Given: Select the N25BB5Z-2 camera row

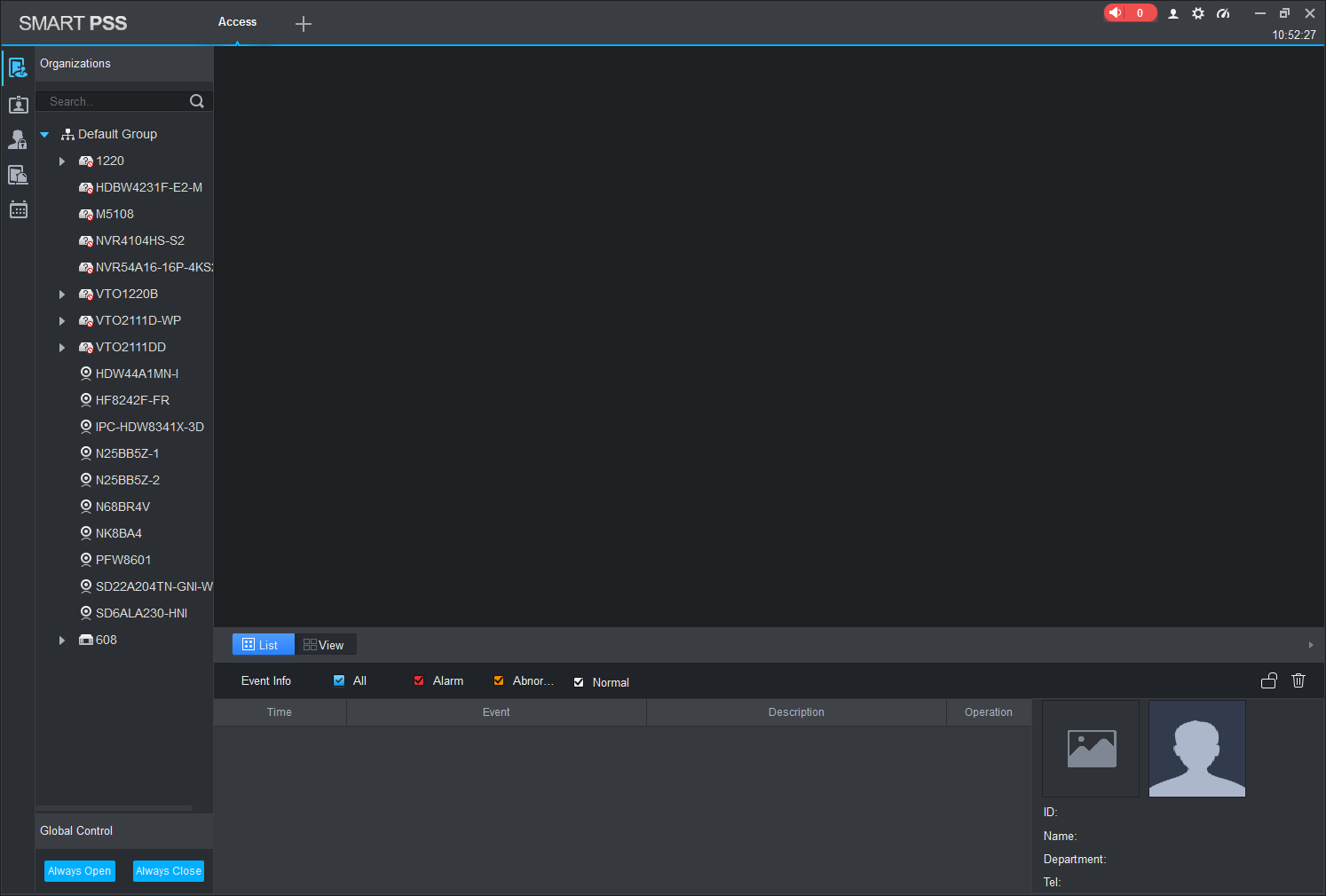Looking at the screenshot, I should coord(124,480).
